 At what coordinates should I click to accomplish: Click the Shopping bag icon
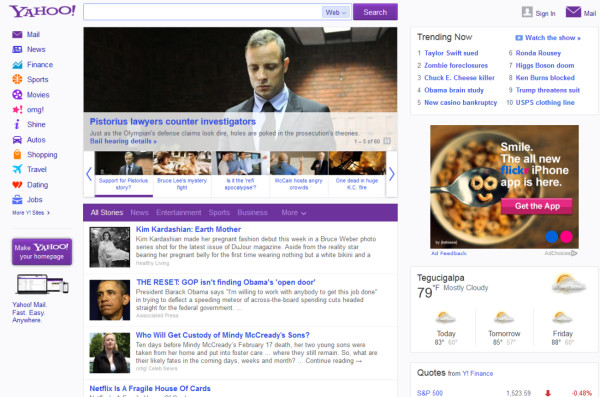coord(17,155)
